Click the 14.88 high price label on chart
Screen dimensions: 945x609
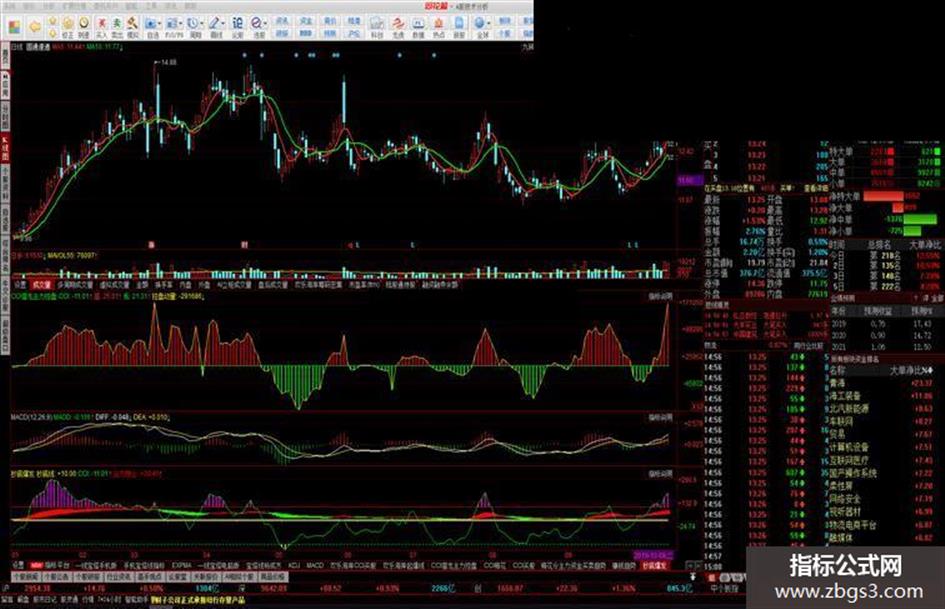(x=168, y=62)
